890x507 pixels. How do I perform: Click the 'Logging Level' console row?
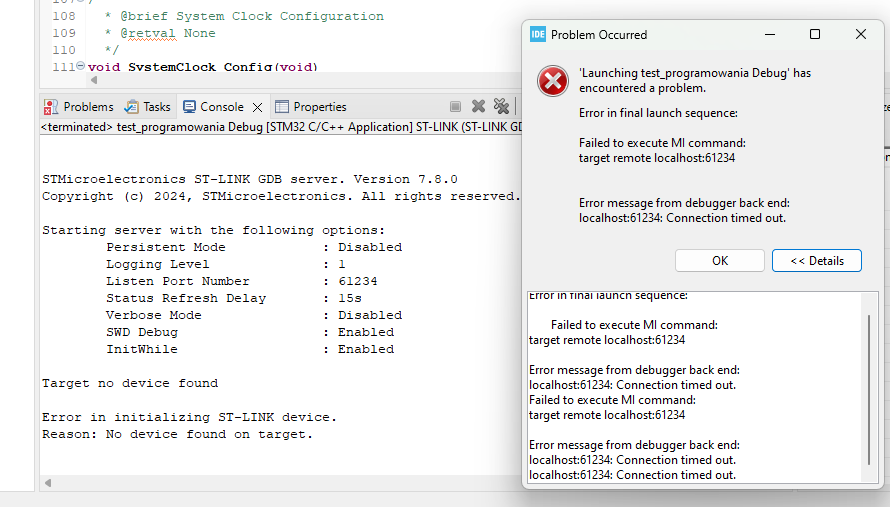tap(225, 264)
